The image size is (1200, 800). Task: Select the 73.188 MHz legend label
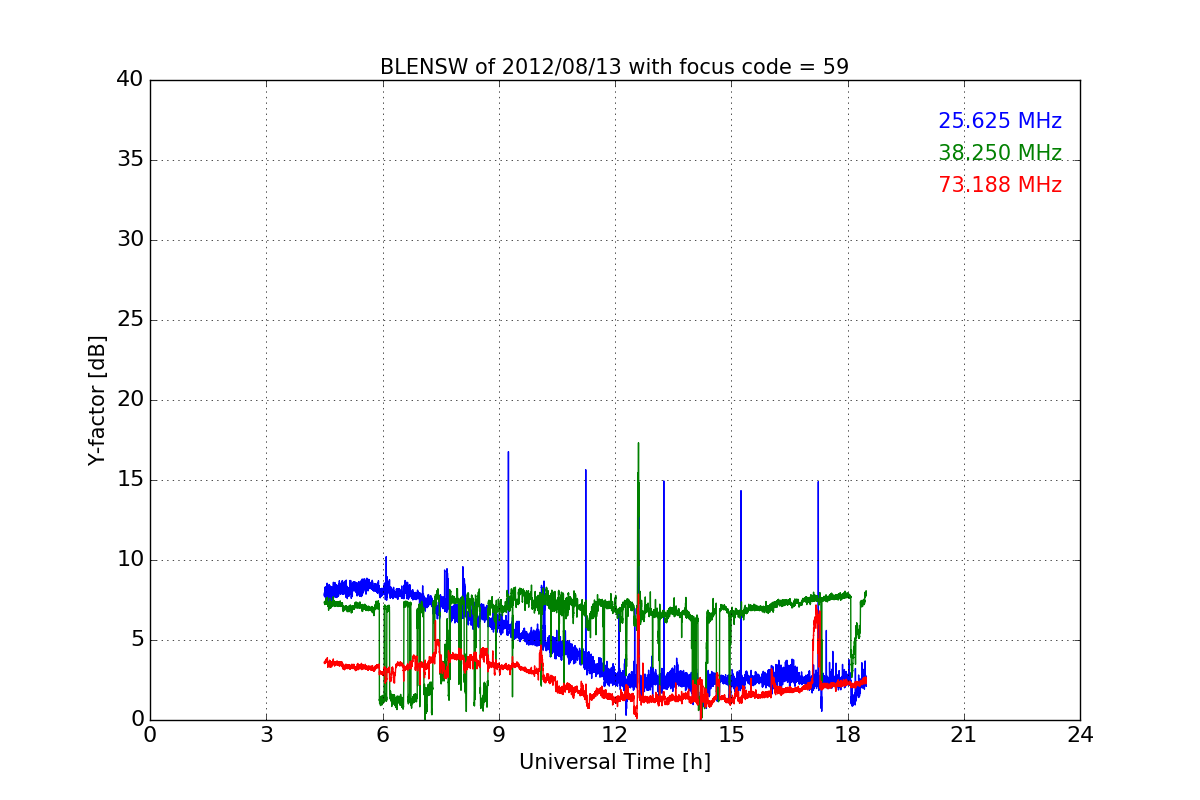point(1000,185)
